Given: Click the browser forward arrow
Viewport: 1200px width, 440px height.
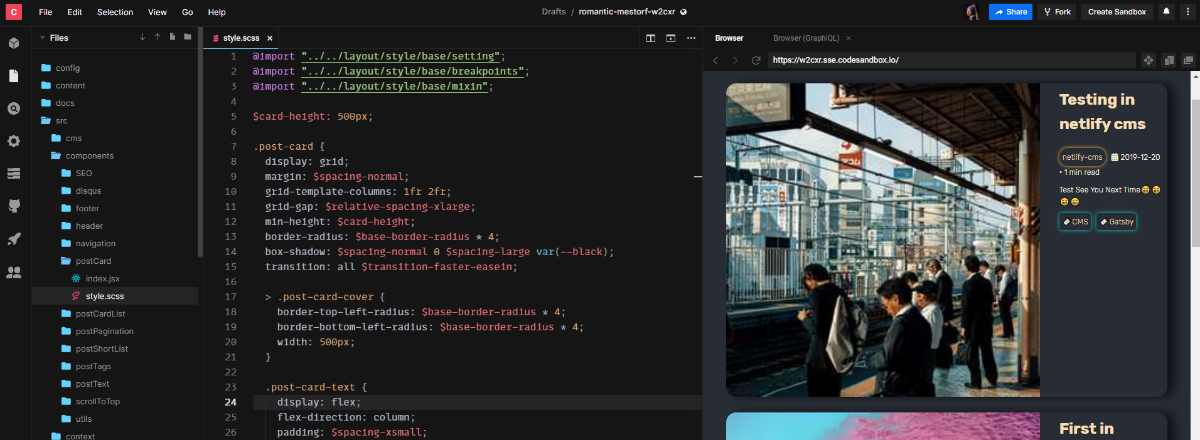Looking at the screenshot, I should click(738, 60).
